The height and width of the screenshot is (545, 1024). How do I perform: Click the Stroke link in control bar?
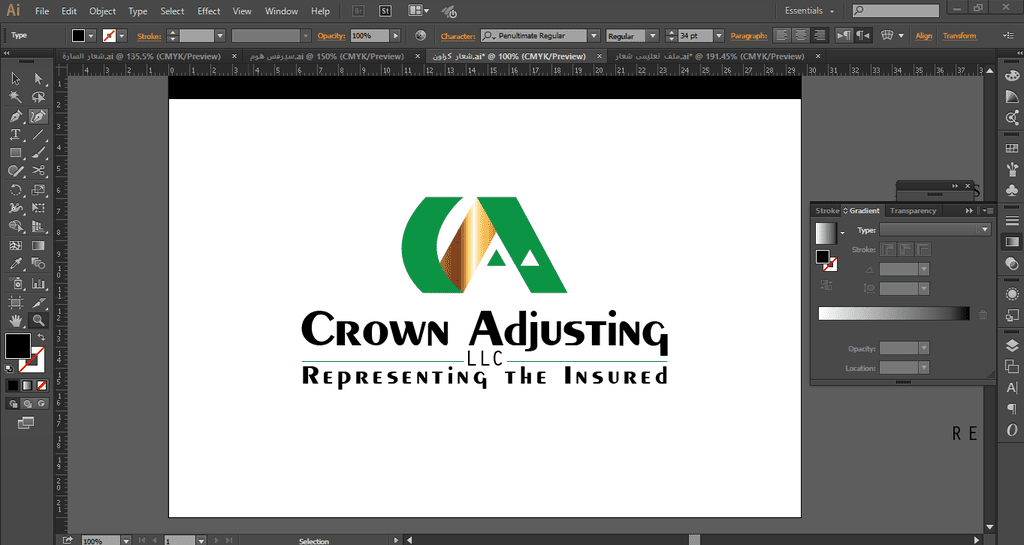click(149, 36)
